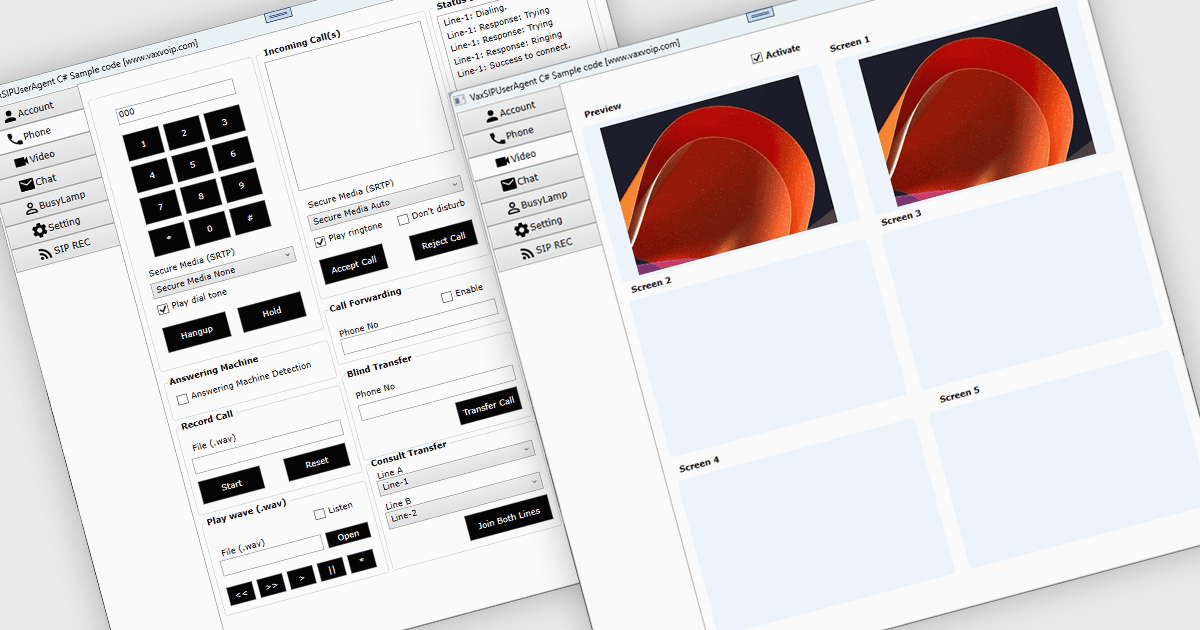
Task: Dial digit 2 on the keypad
Action: (183, 133)
